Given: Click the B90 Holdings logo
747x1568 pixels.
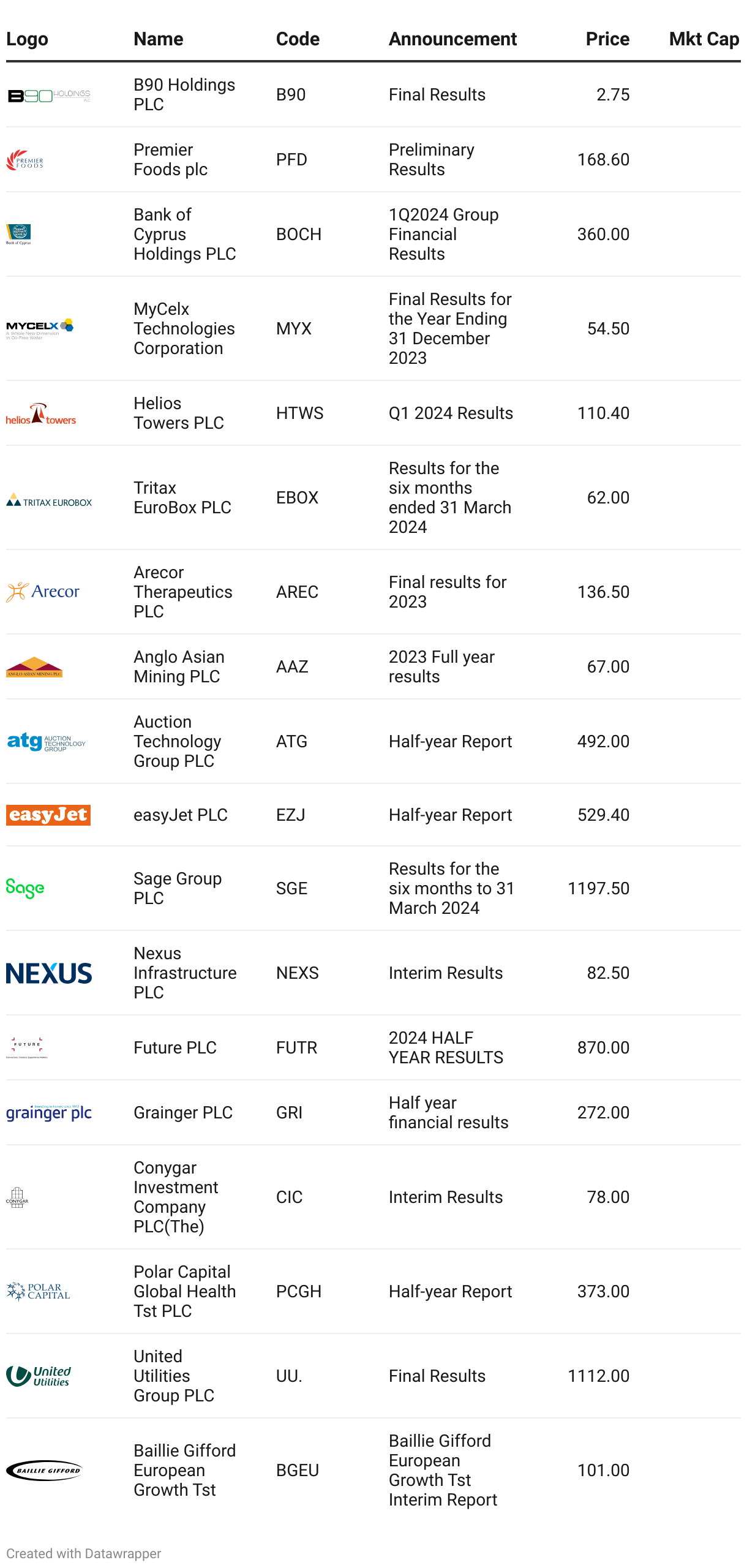Looking at the screenshot, I should (49, 96).
